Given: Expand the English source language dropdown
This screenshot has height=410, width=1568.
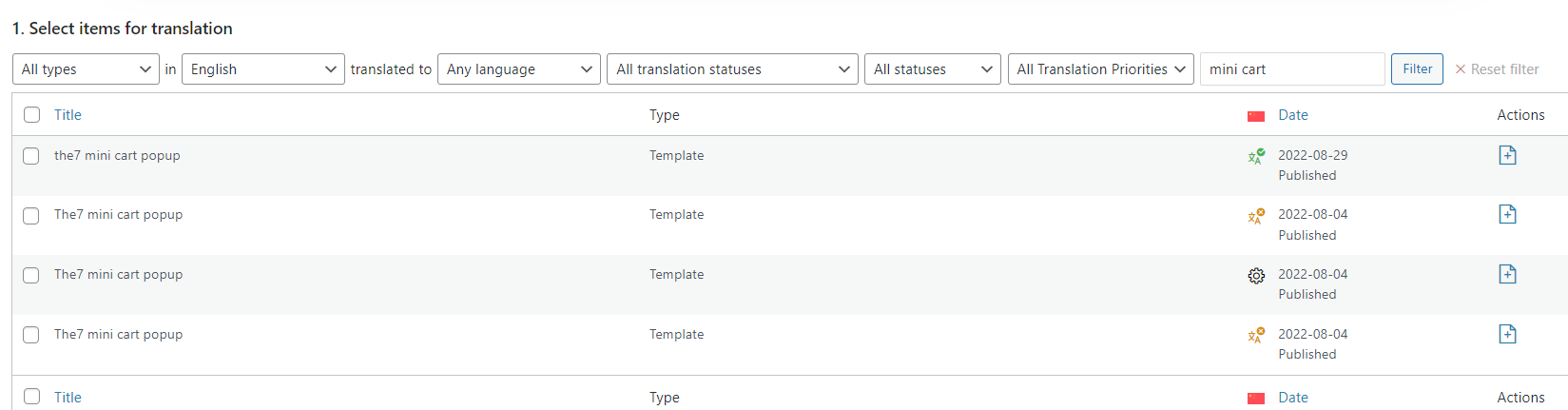Looking at the screenshot, I should pos(263,69).
